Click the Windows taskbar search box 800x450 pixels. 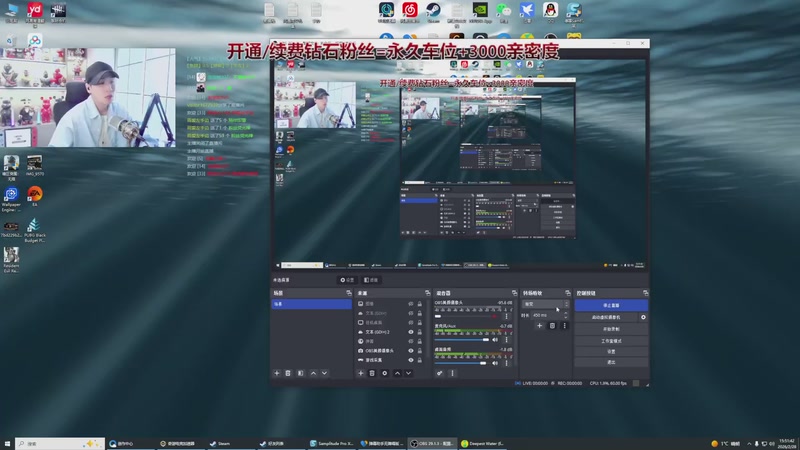(60, 443)
